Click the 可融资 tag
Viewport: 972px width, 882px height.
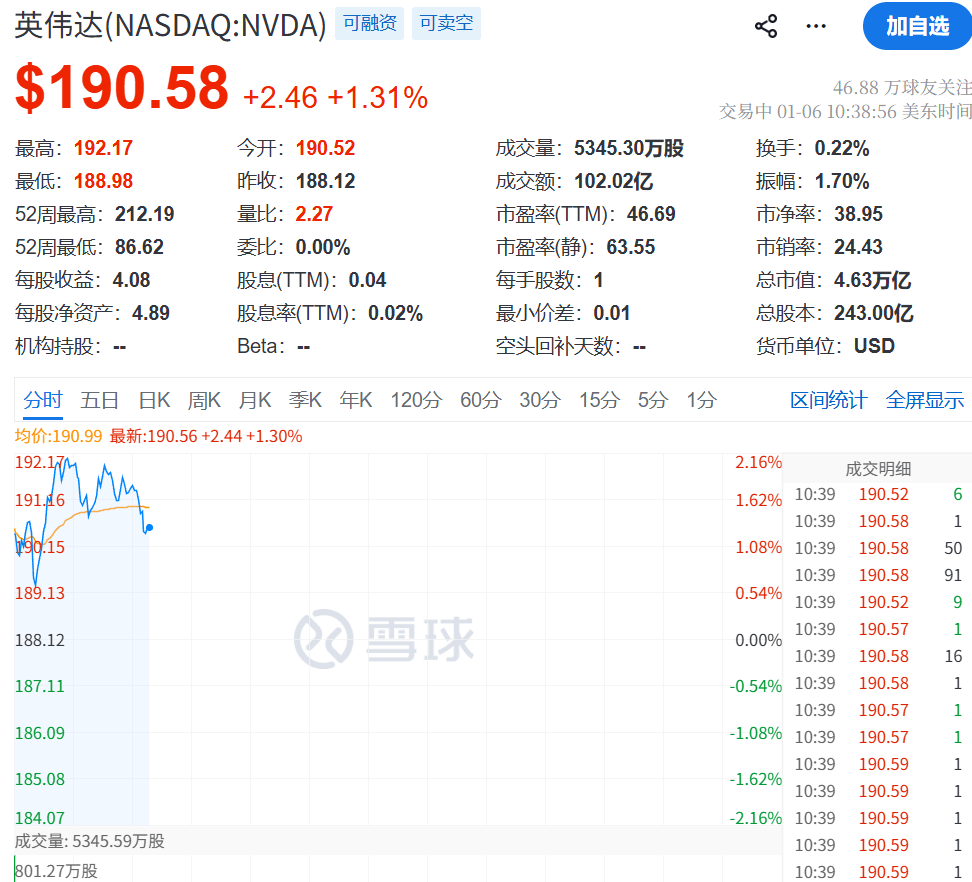tap(369, 23)
